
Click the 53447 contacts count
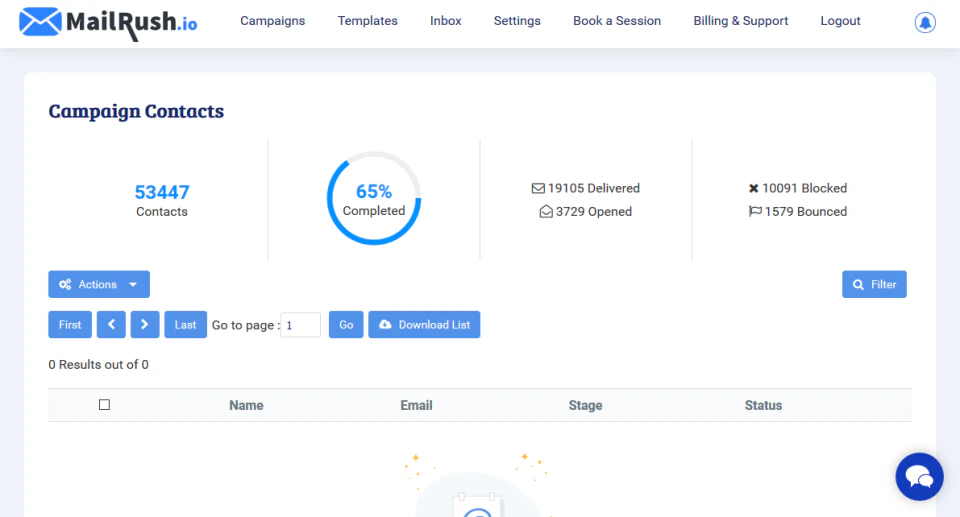click(162, 192)
